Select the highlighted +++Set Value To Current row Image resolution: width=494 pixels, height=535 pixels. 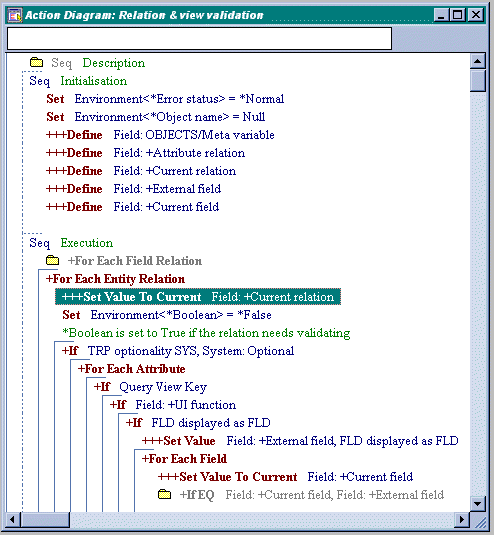click(198, 297)
